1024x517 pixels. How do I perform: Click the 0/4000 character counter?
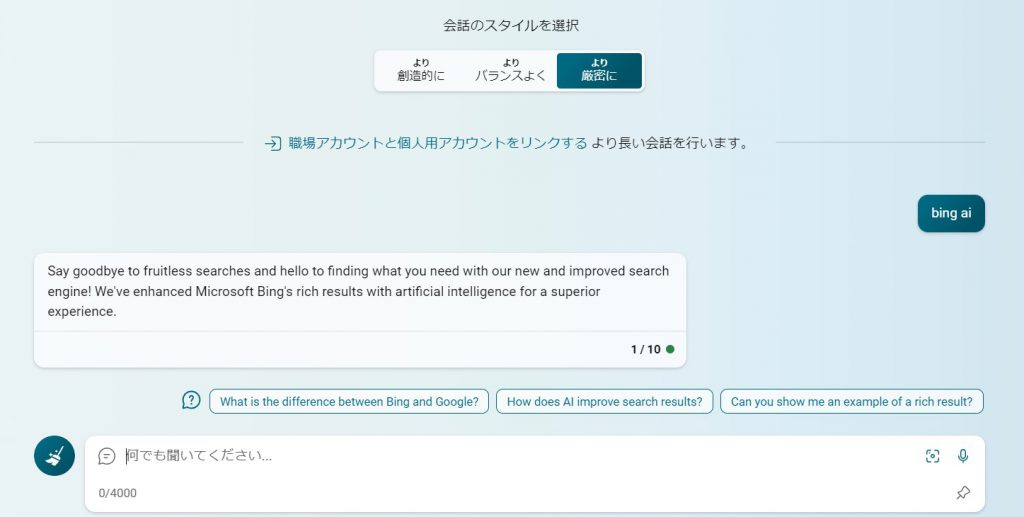118,493
